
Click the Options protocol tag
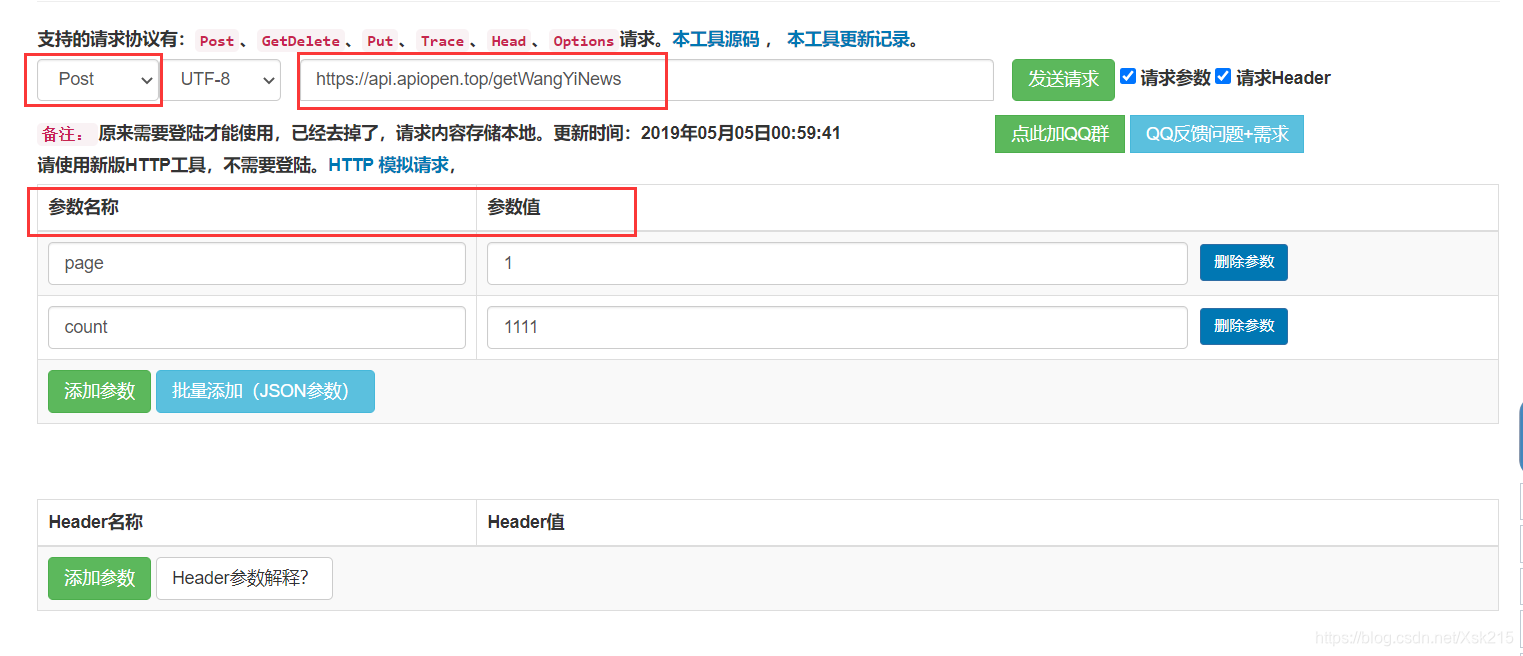pyautogui.click(x=583, y=41)
